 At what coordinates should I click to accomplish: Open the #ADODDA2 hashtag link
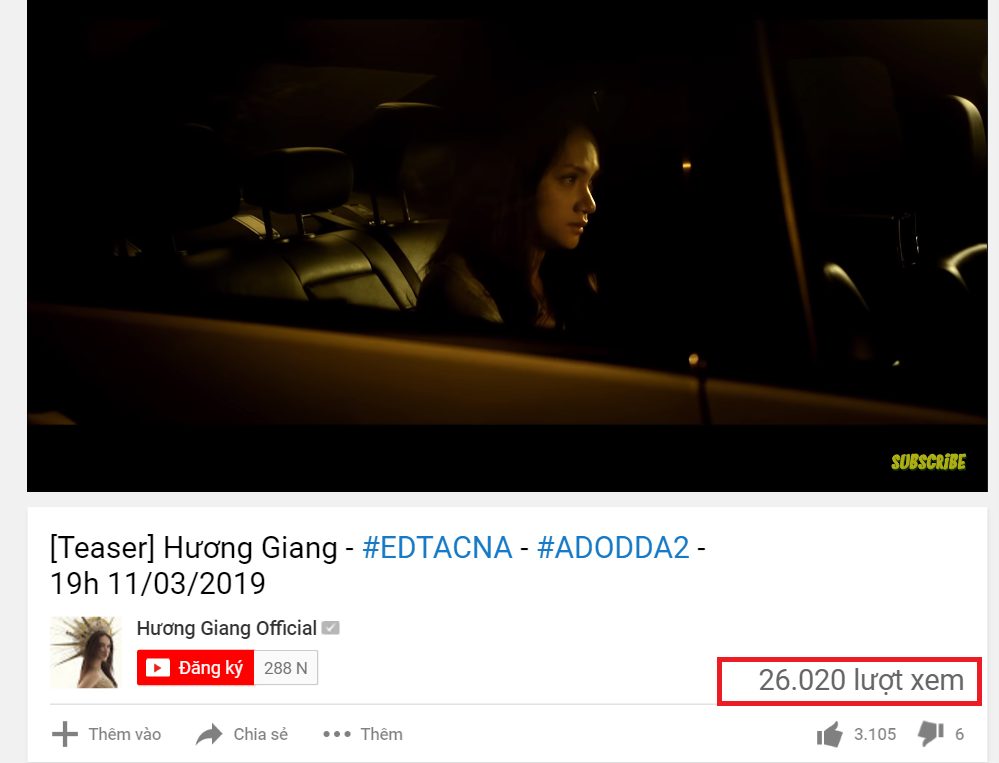tap(613, 548)
